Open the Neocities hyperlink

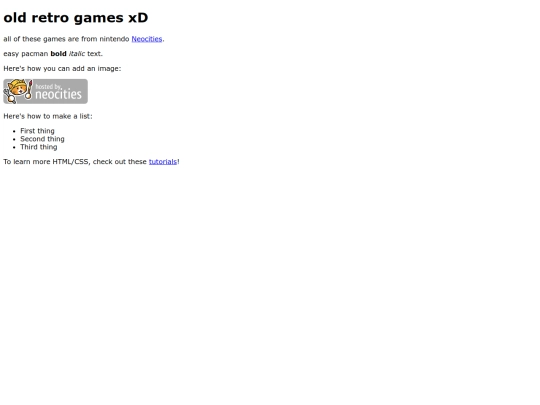147,39
